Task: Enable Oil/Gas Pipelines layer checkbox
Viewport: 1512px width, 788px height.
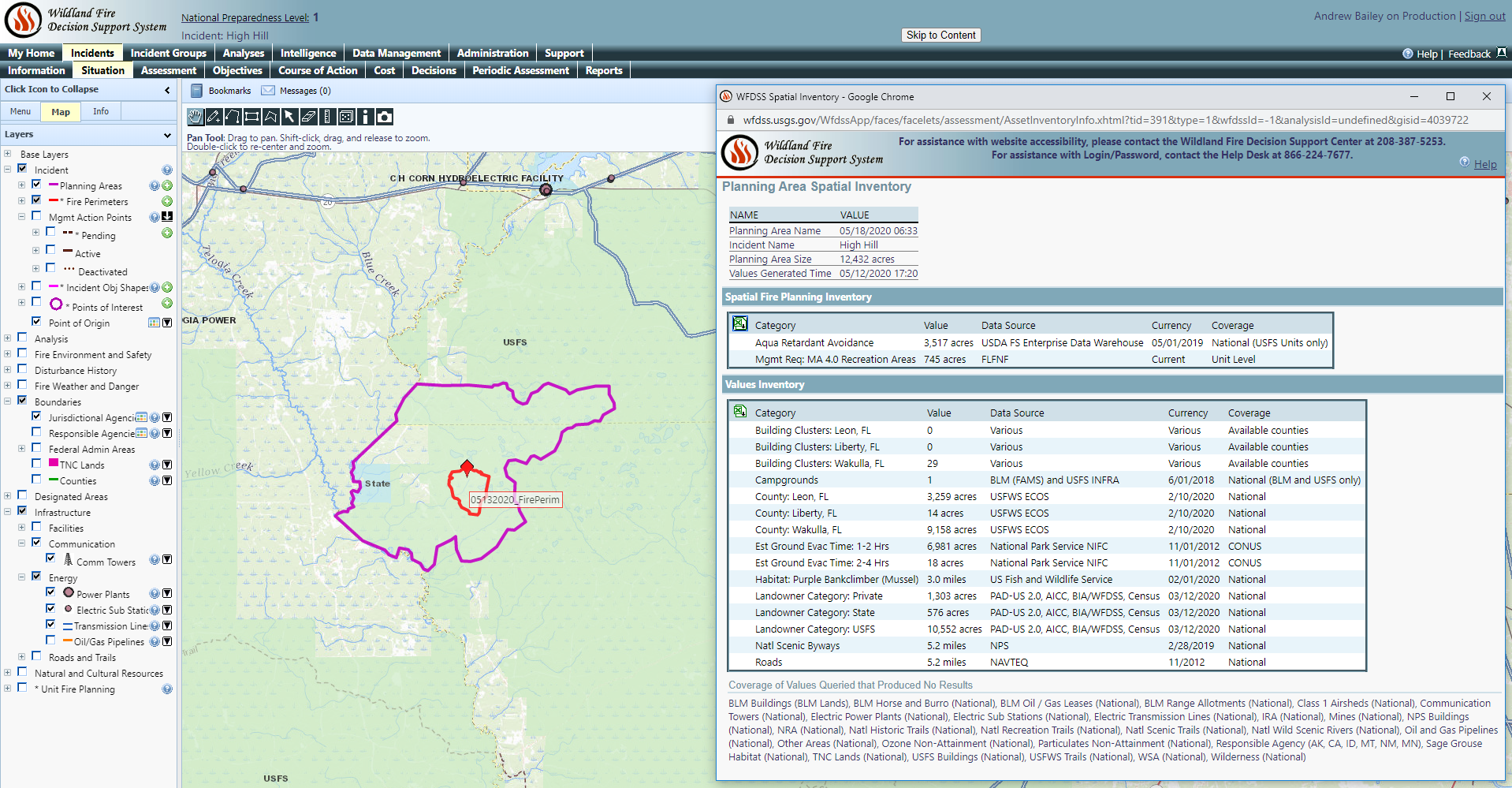Action: point(50,640)
